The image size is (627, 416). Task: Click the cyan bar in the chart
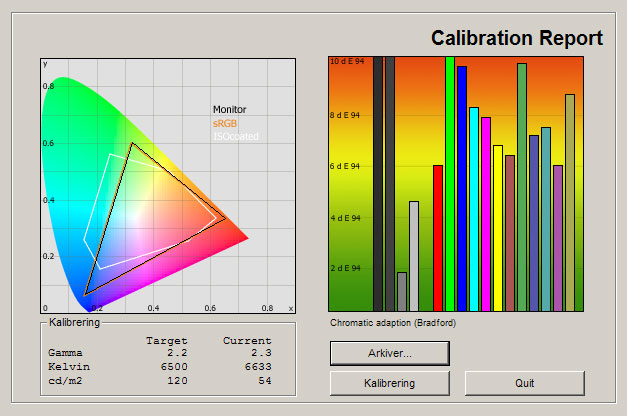(x=474, y=209)
